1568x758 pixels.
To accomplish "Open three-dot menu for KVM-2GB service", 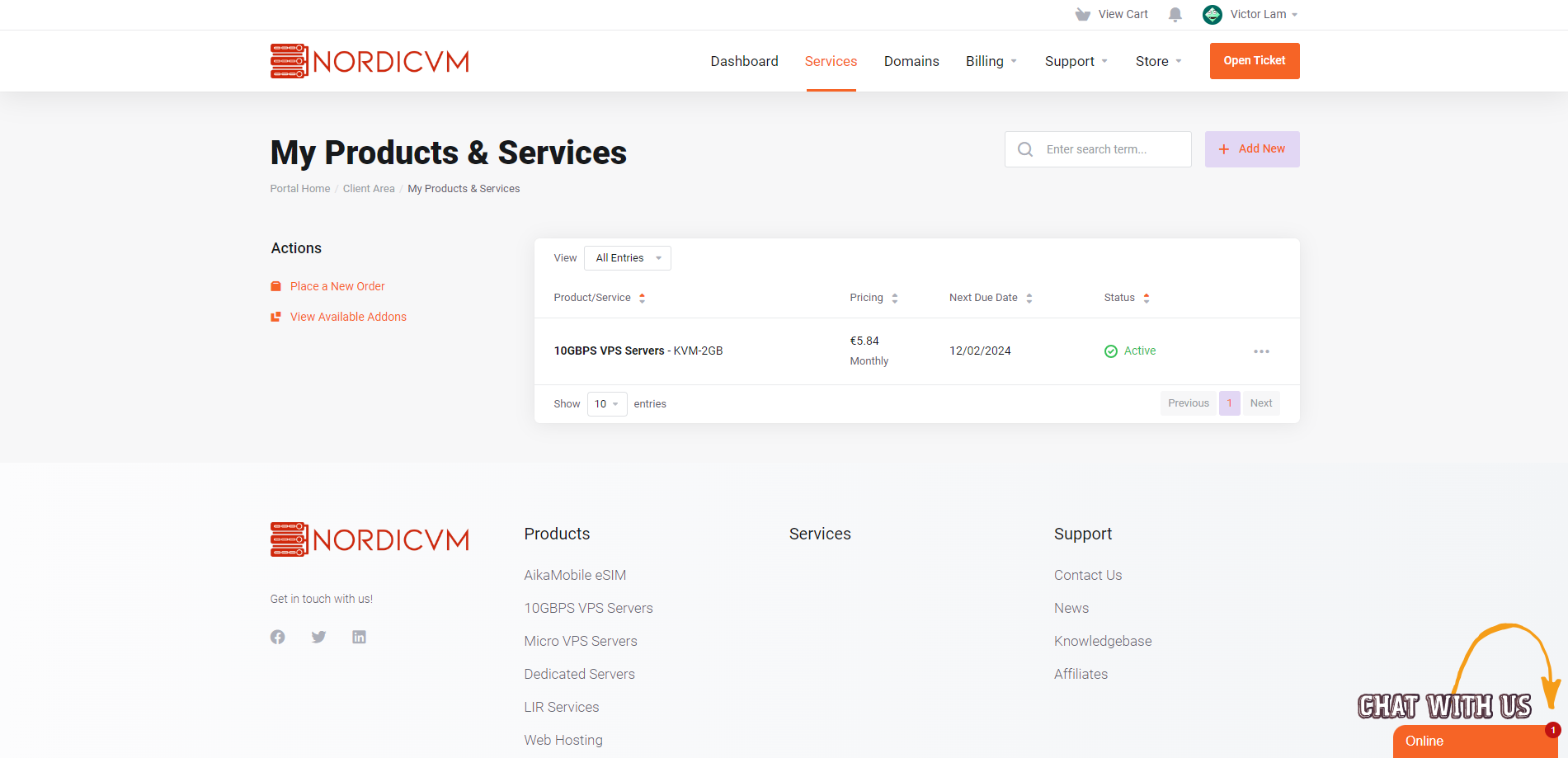I will tap(1261, 351).
